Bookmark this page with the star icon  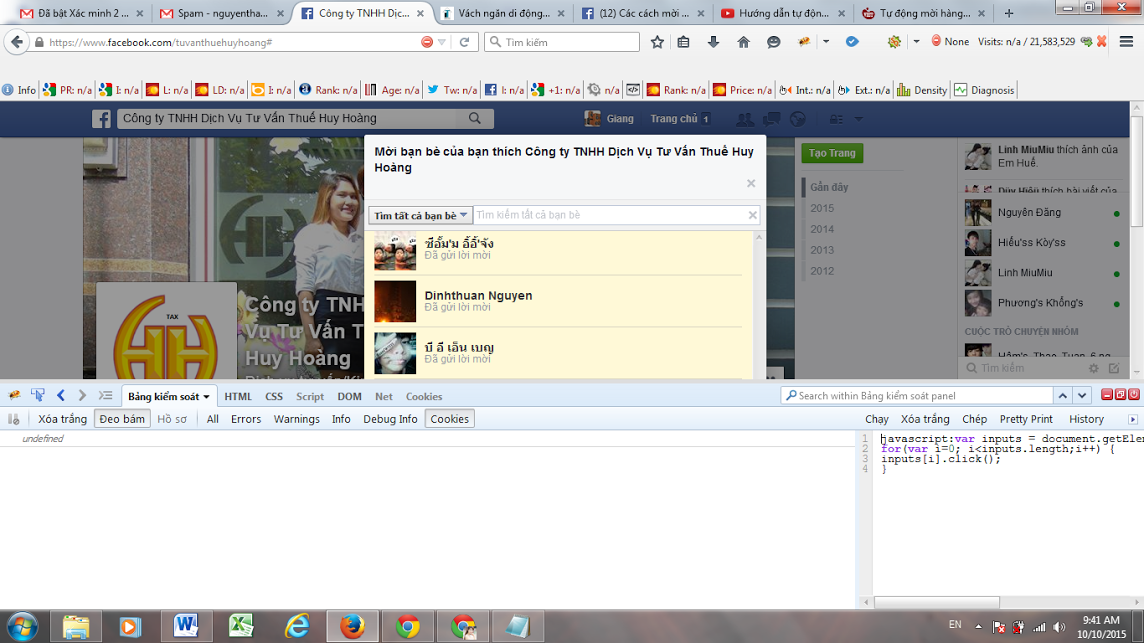[657, 42]
